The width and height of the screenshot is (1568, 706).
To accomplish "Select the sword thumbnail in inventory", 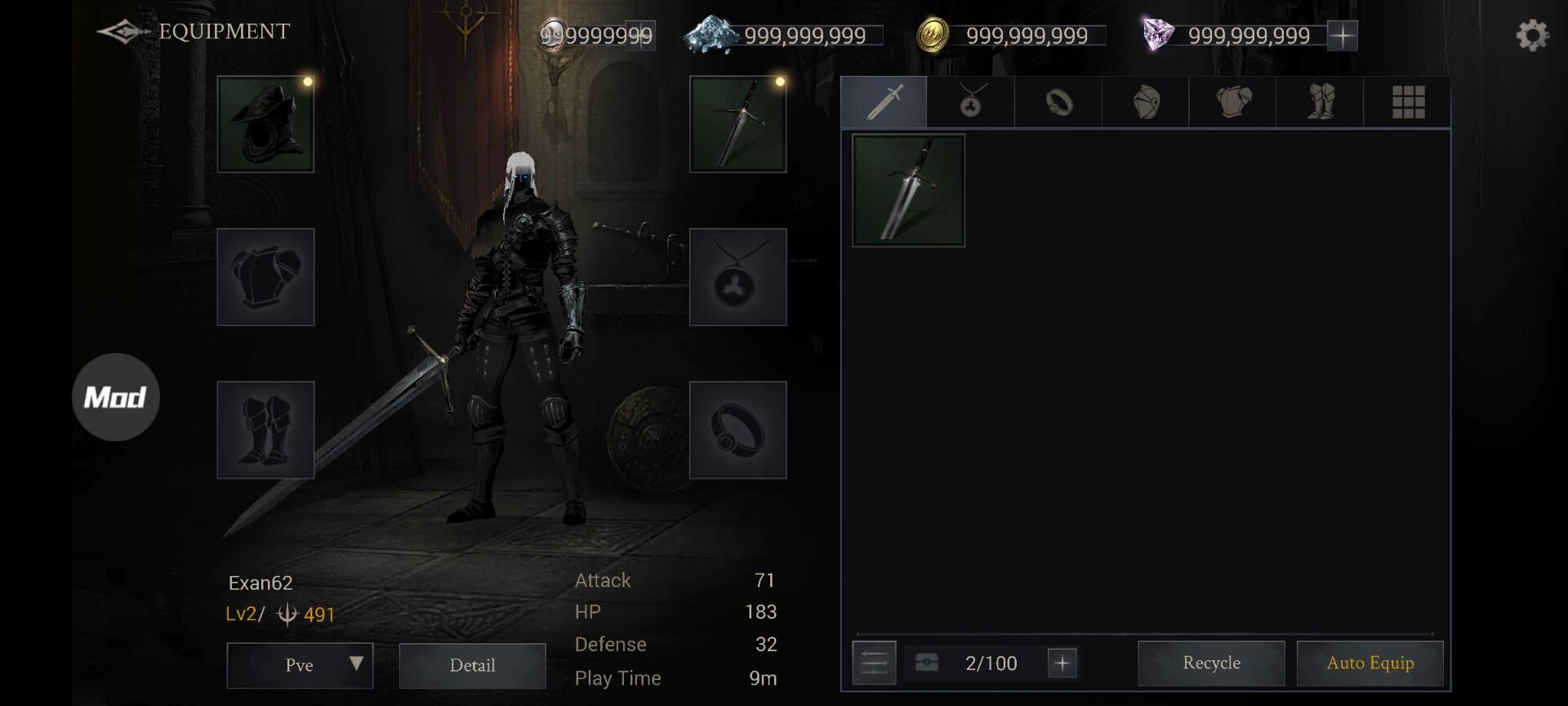I will 908,190.
